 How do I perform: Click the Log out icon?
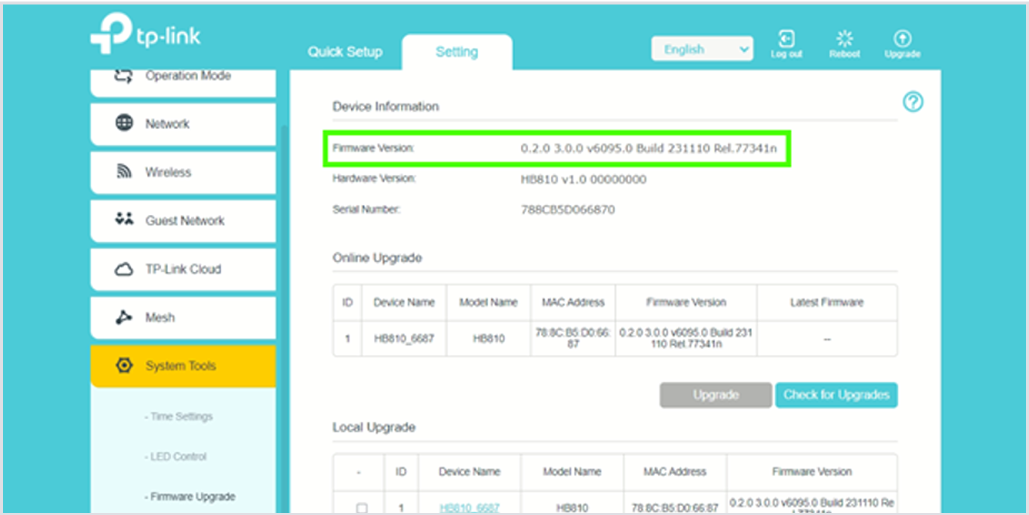point(786,38)
